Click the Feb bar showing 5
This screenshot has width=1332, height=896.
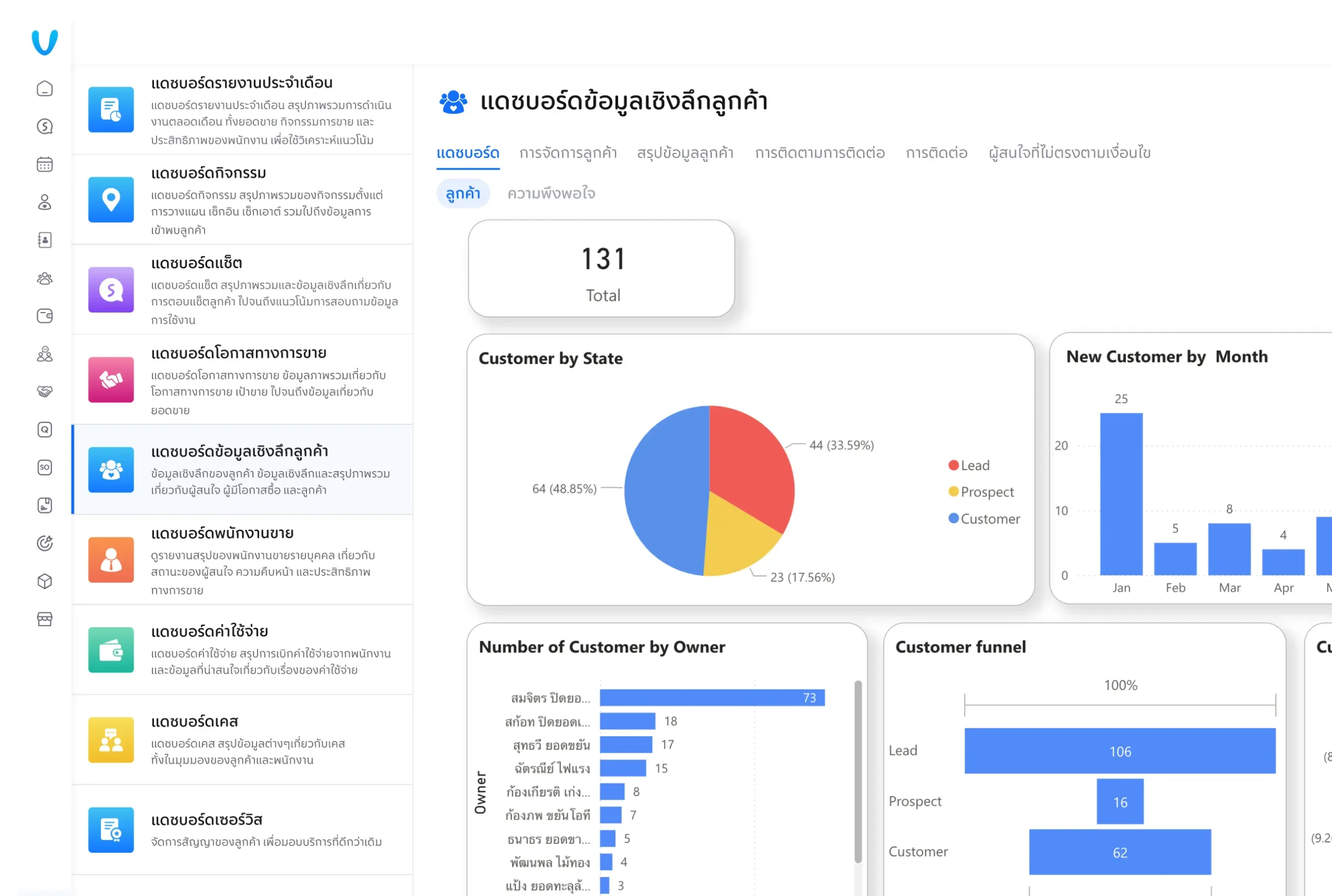pyautogui.click(x=1175, y=559)
